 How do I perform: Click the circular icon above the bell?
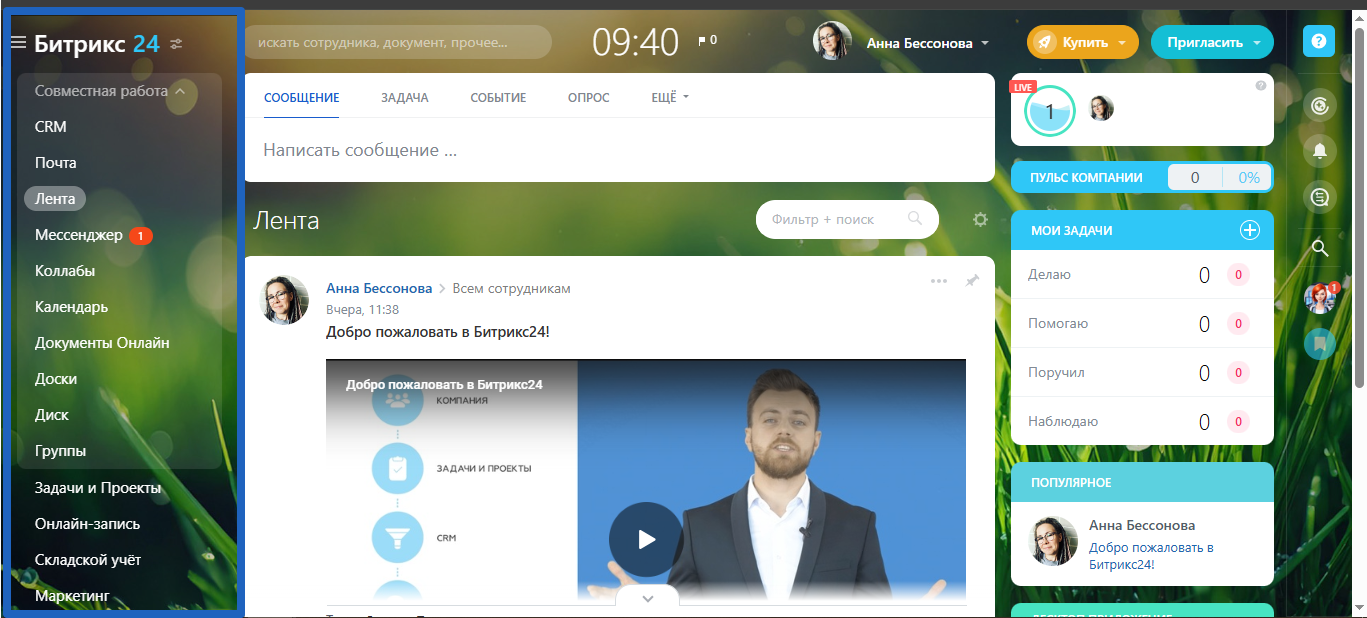coord(1319,106)
